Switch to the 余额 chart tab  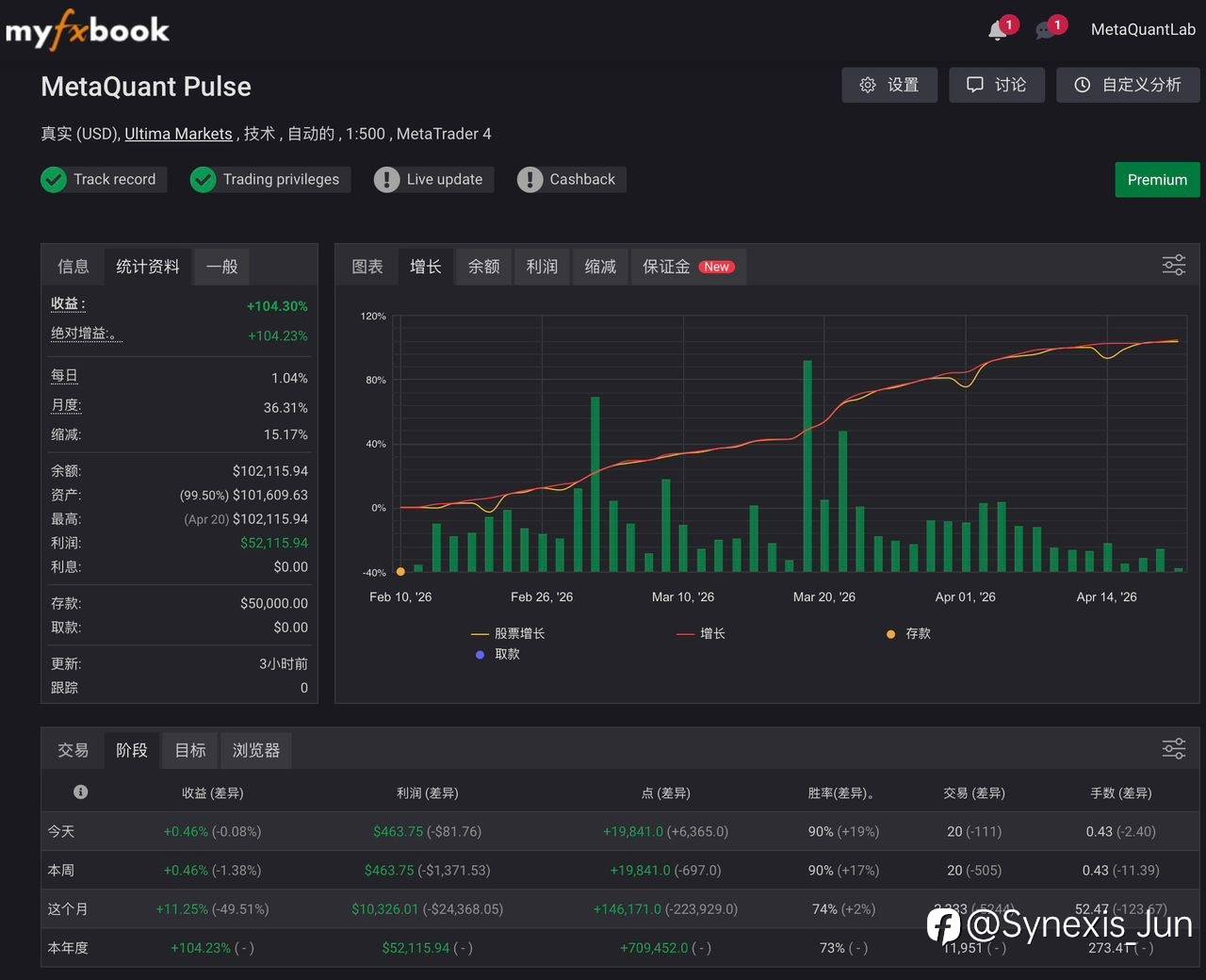point(484,267)
